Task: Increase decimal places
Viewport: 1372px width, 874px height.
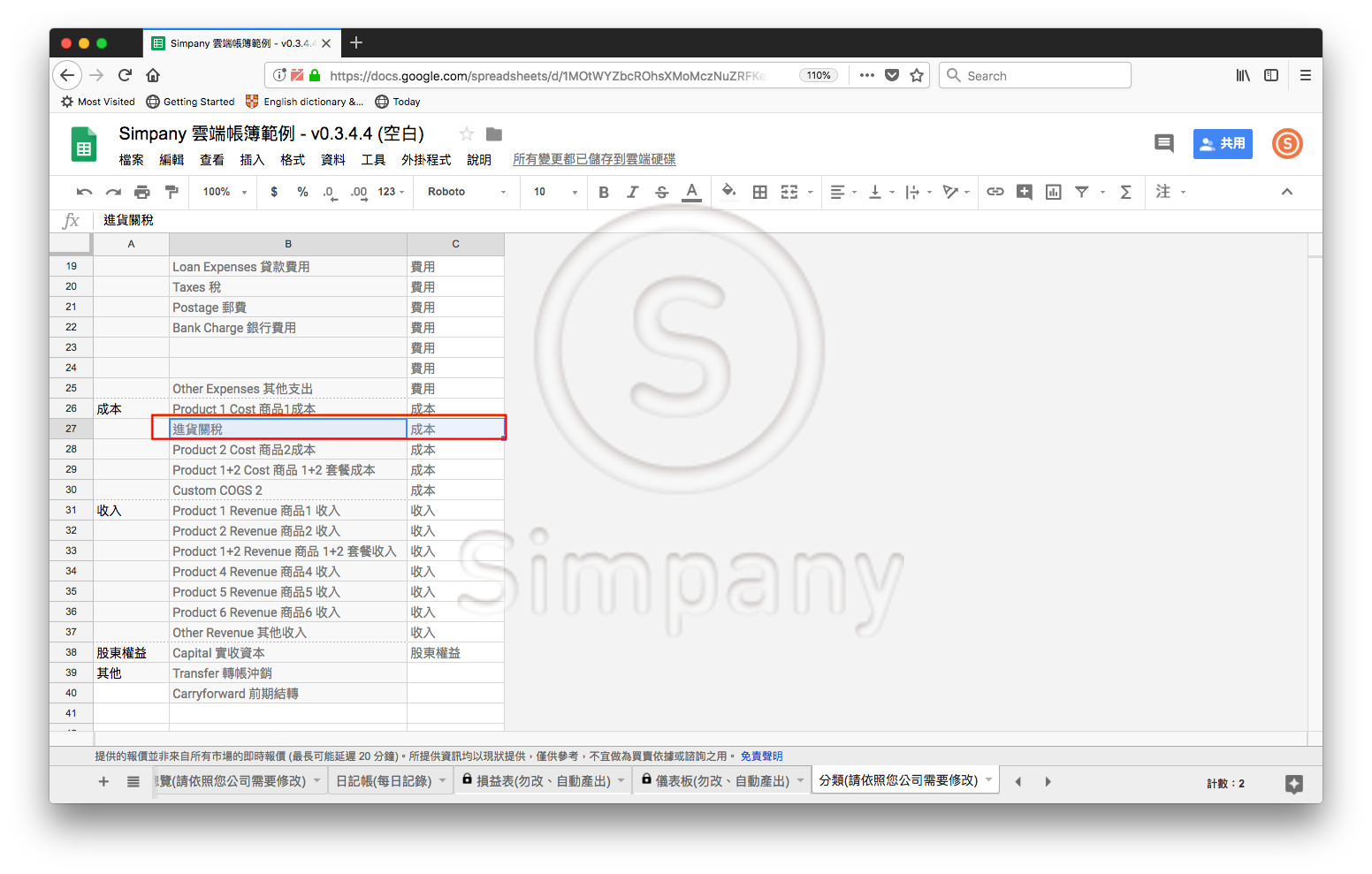Action: 359,192
